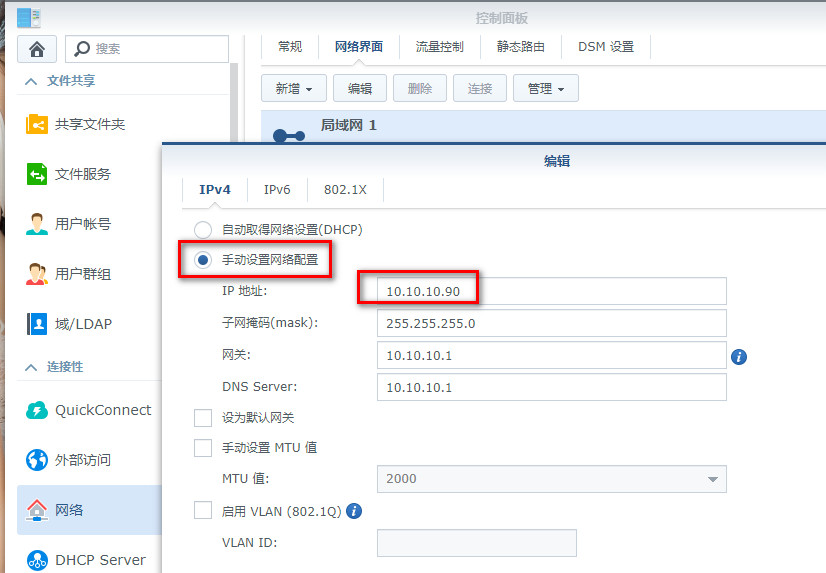Enable 启用 VLAN (802.1Q) checkbox
This screenshot has height=573, width=826.
coord(203,510)
